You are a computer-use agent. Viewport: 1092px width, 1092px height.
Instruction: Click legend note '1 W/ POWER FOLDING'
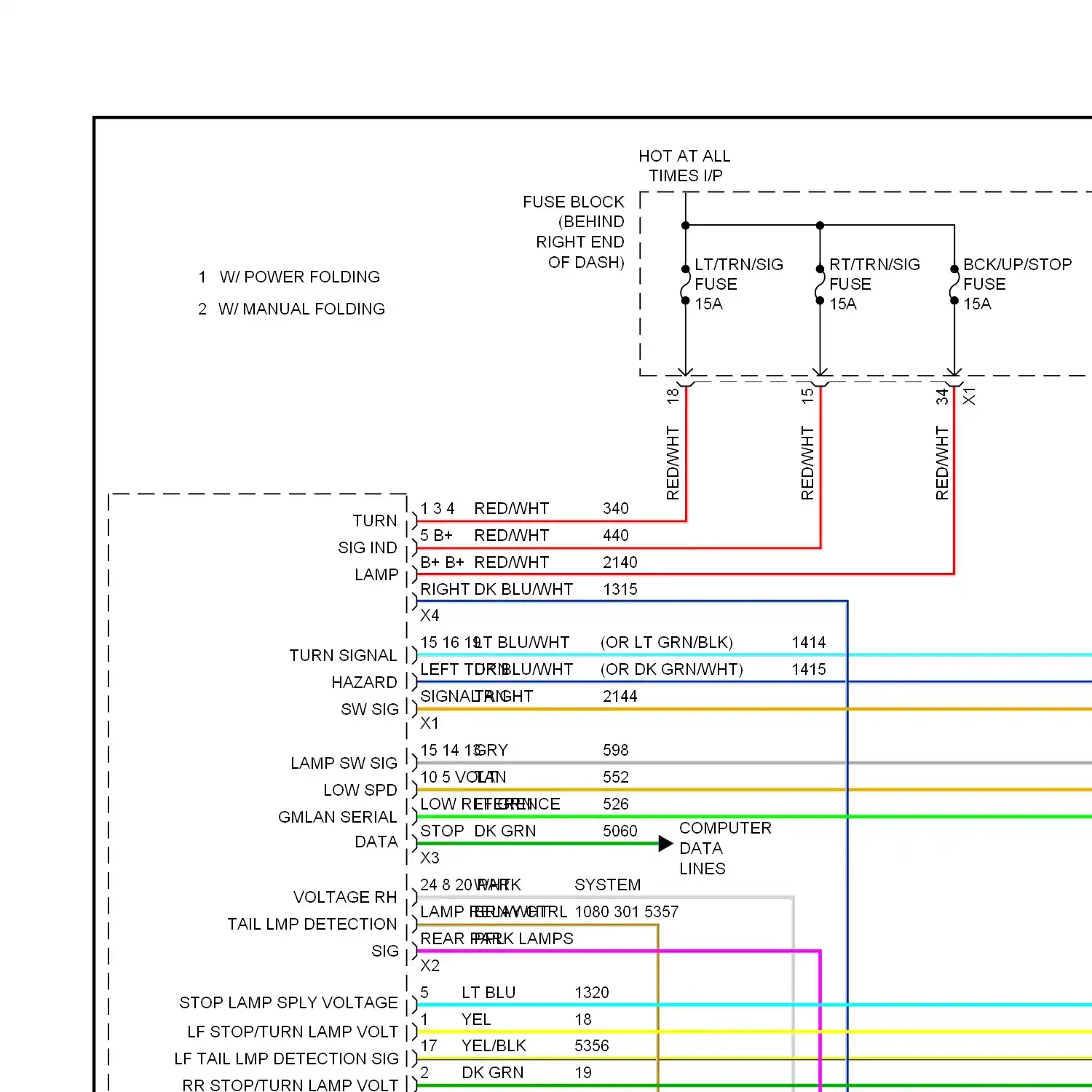click(289, 277)
